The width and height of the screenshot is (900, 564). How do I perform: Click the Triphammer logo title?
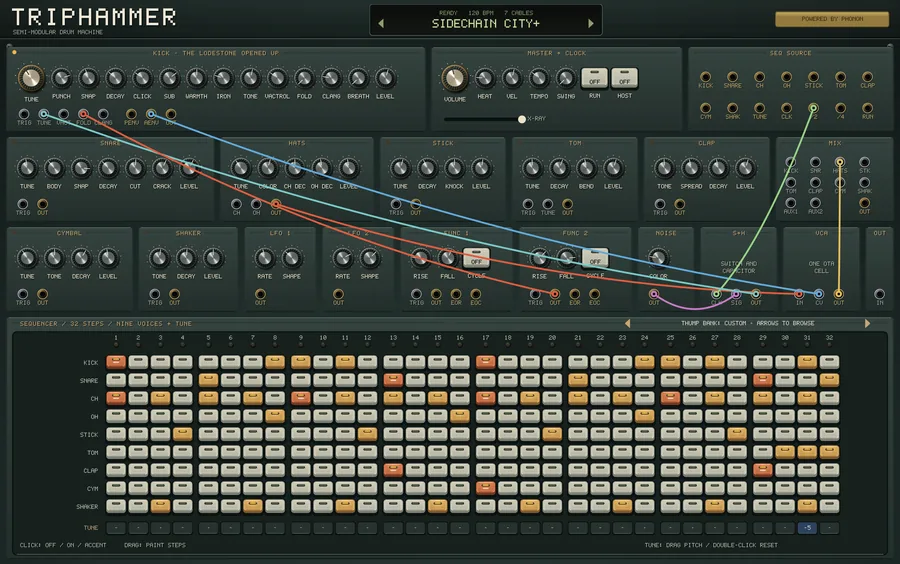point(94,17)
